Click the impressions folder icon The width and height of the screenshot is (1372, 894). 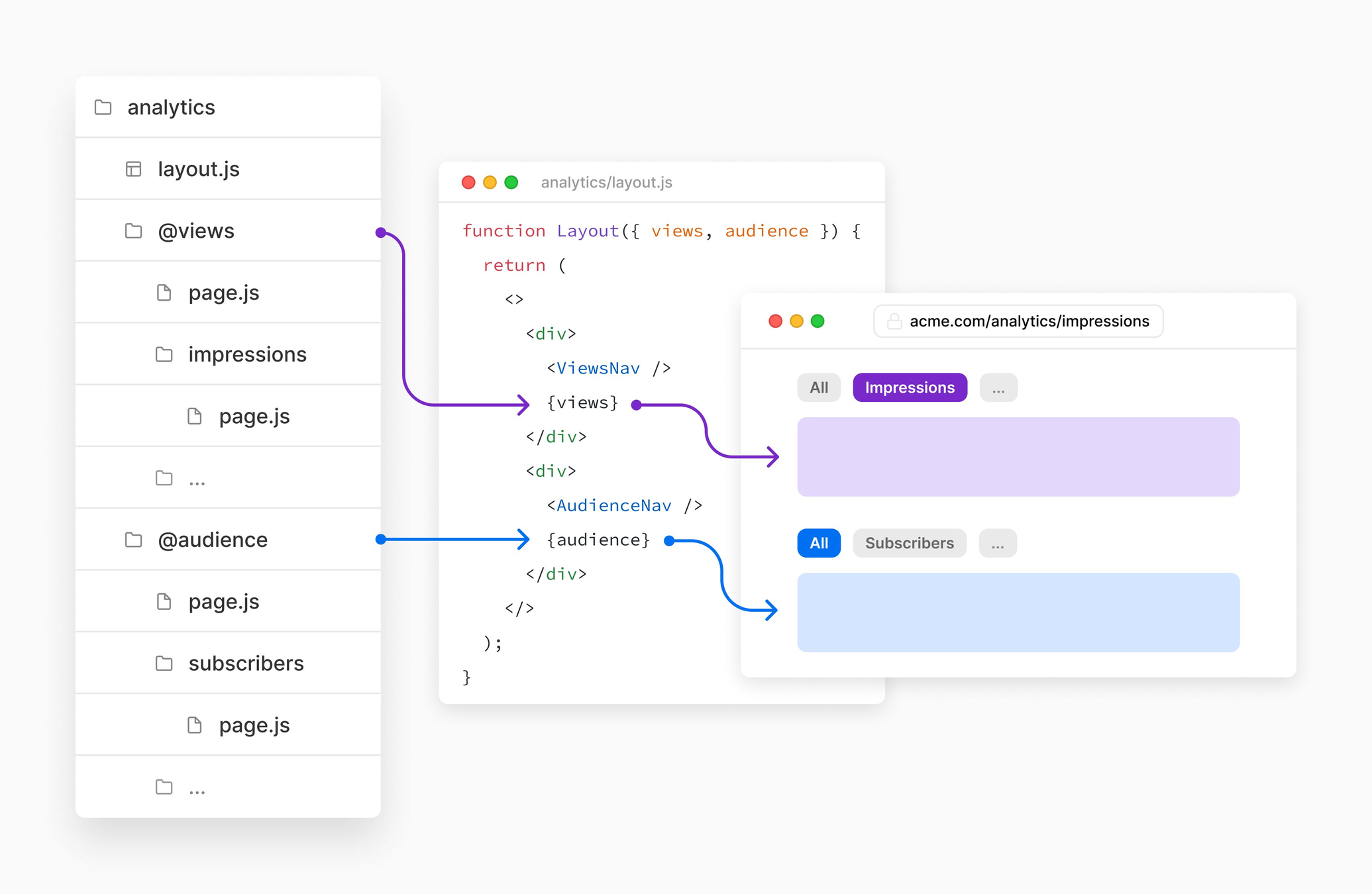[164, 354]
